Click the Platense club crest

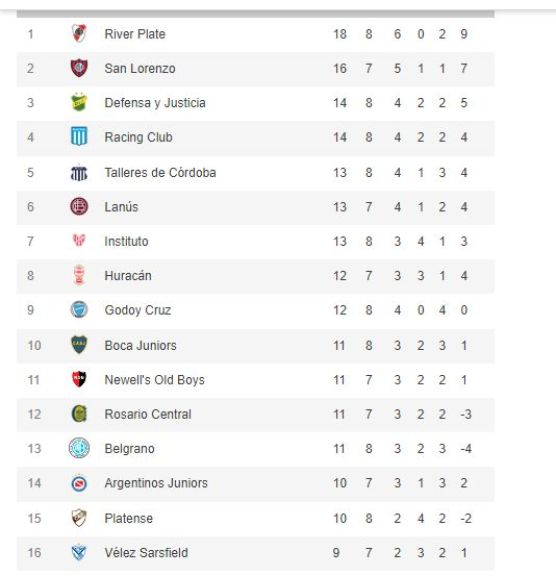79,518
